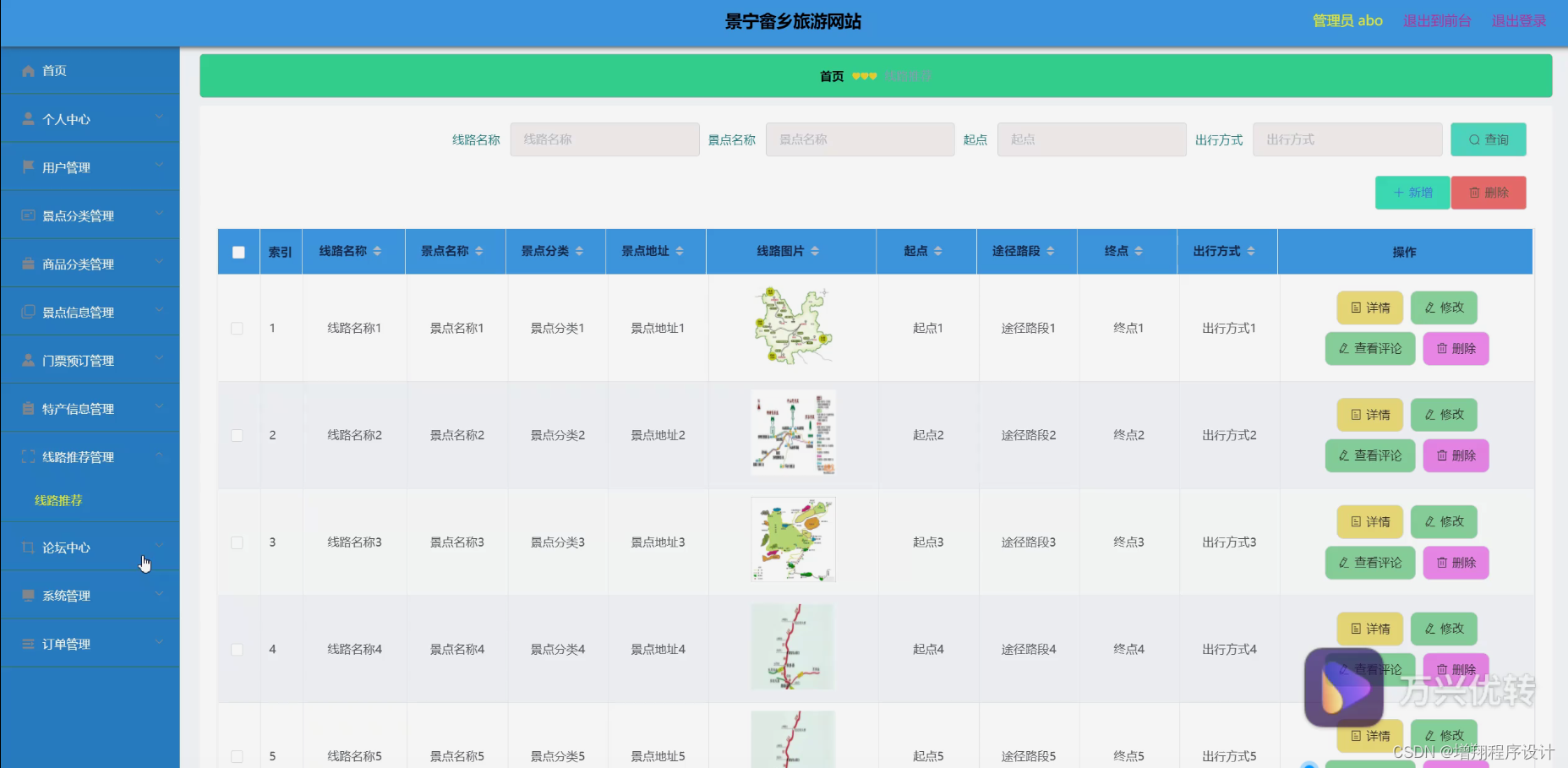Viewport: 1568px width, 768px height.
Task: Click the 景点信息管理 sidebar icon
Action: (28, 312)
